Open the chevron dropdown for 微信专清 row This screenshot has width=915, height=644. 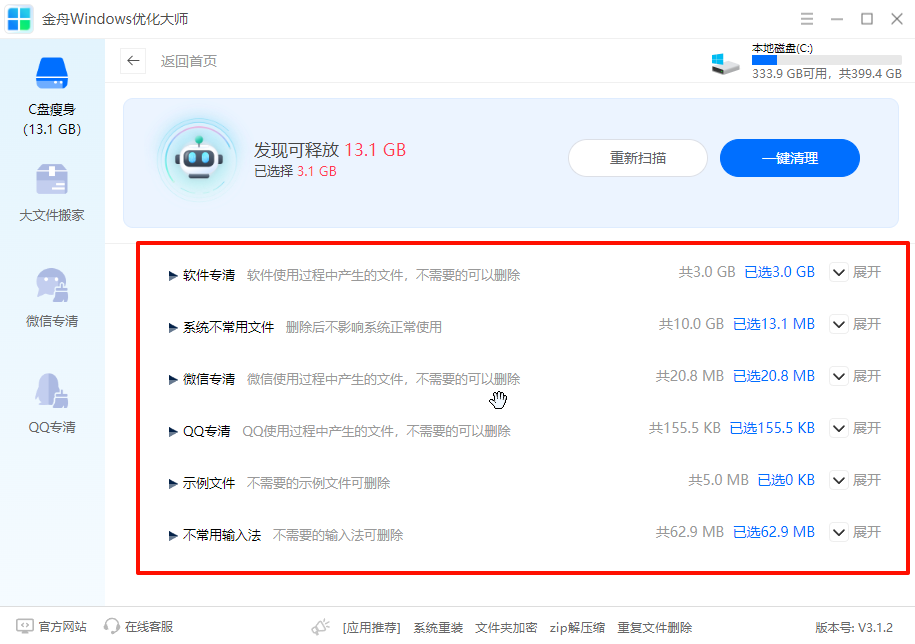click(x=839, y=376)
